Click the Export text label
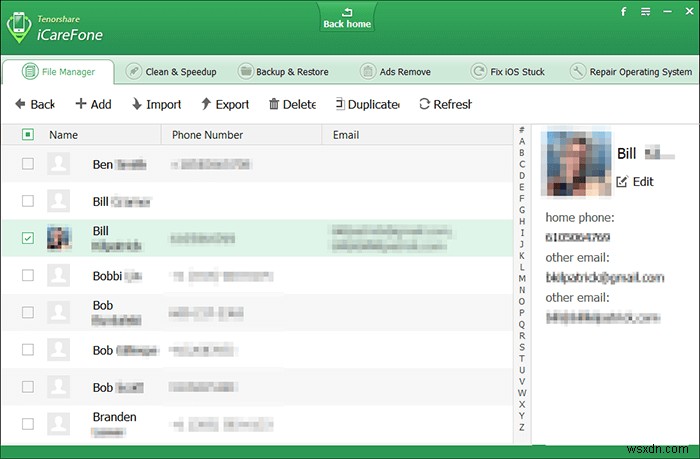The image size is (700, 459). (x=232, y=104)
